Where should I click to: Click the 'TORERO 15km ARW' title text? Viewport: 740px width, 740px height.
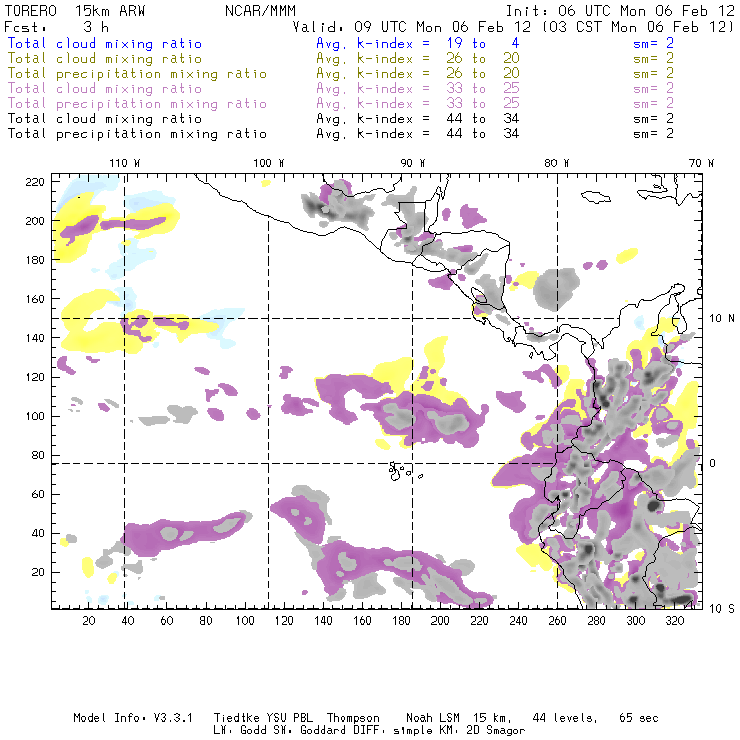(75, 11)
